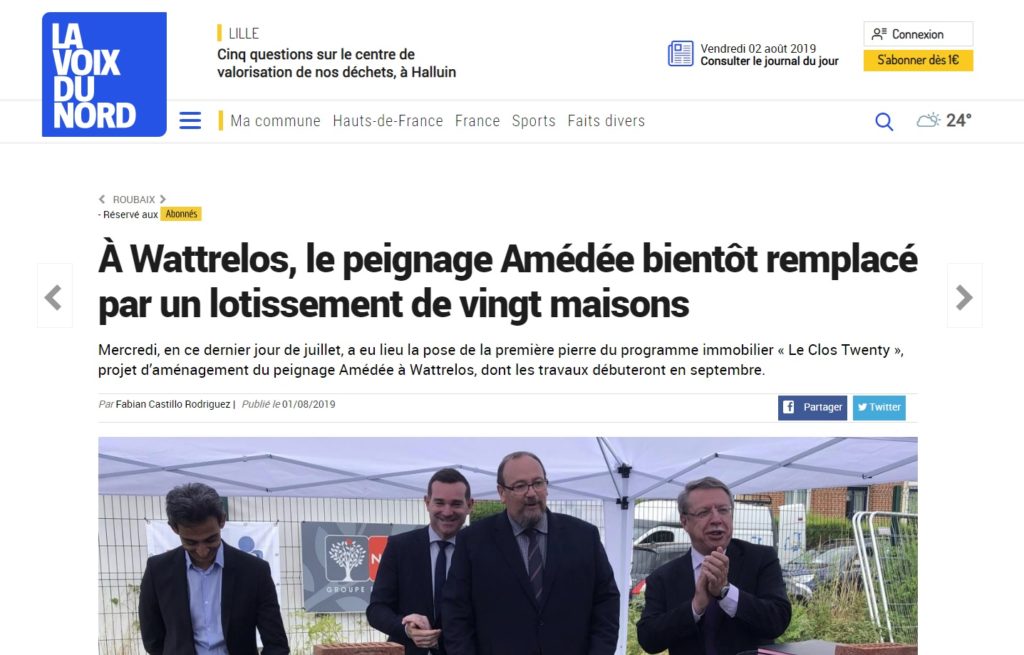Open the Hauts-de-France section

tap(388, 121)
